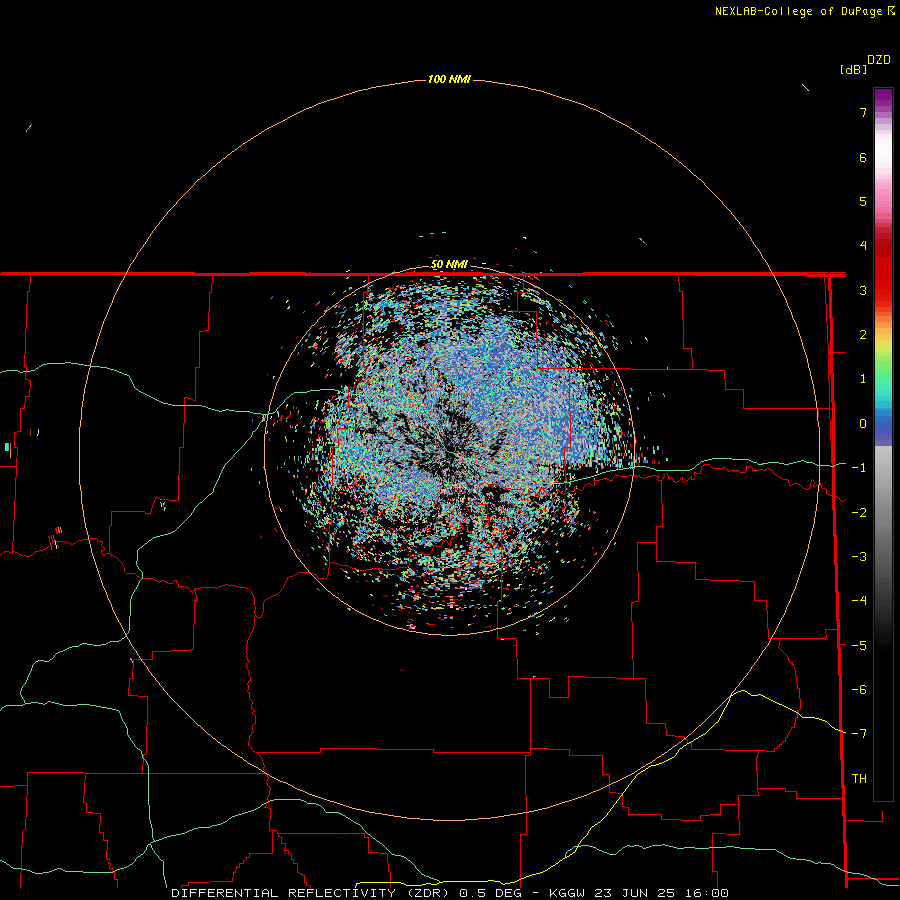Viewport: 900px width, 900px height.
Task: Select the 5 value on the color scale
Action: [x=863, y=201]
